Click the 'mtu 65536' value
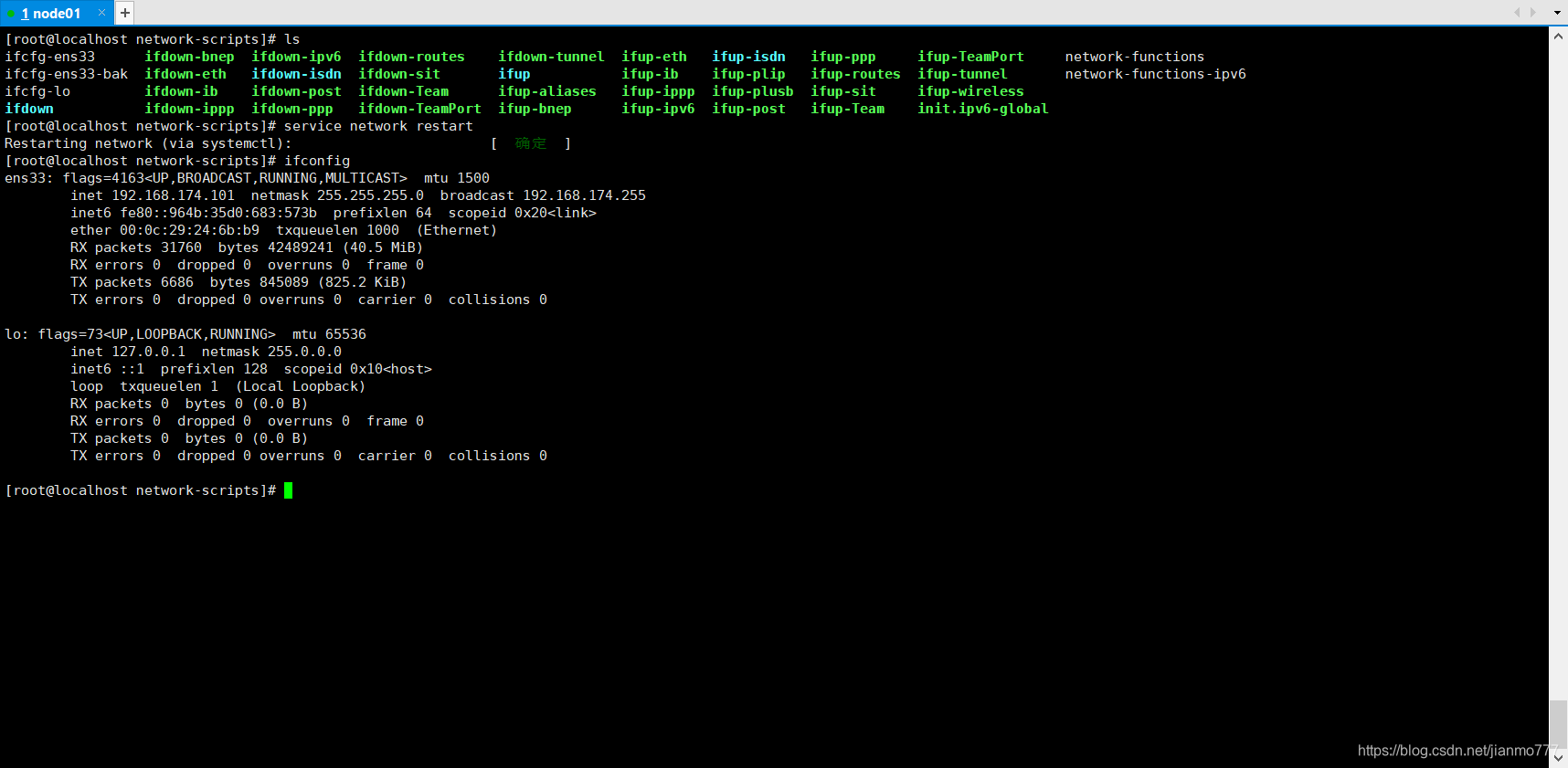 point(329,334)
